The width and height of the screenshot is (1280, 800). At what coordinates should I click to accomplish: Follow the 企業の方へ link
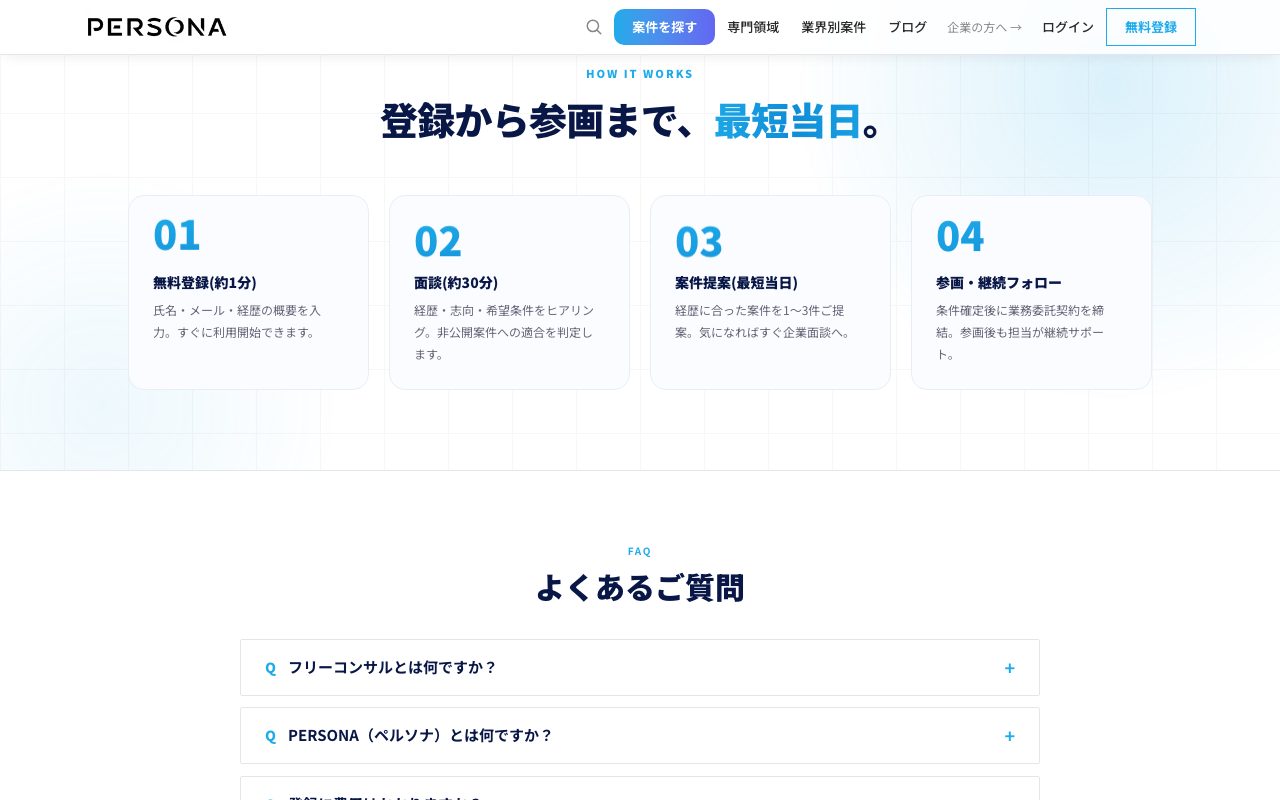pos(984,27)
